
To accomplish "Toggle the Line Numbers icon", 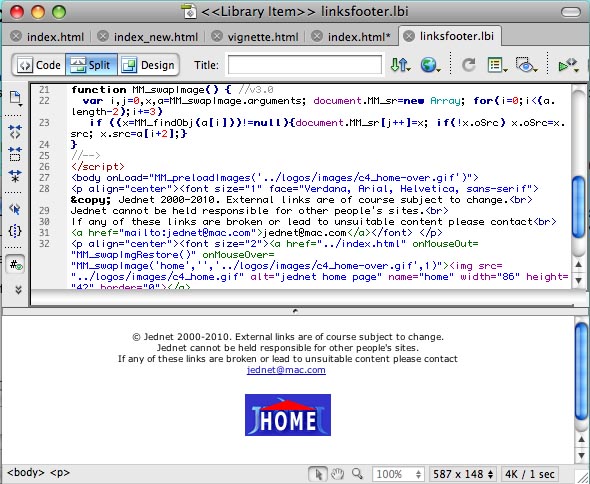I will click(x=15, y=265).
